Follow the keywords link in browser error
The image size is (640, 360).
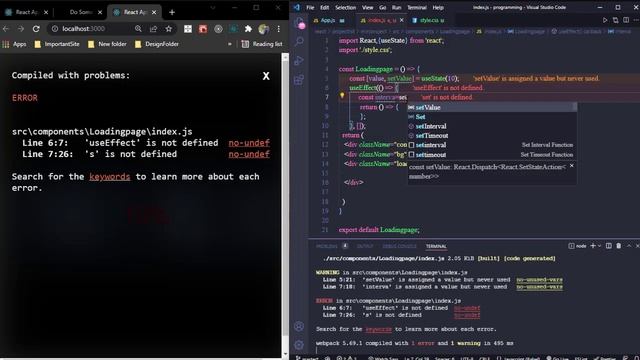point(109,177)
